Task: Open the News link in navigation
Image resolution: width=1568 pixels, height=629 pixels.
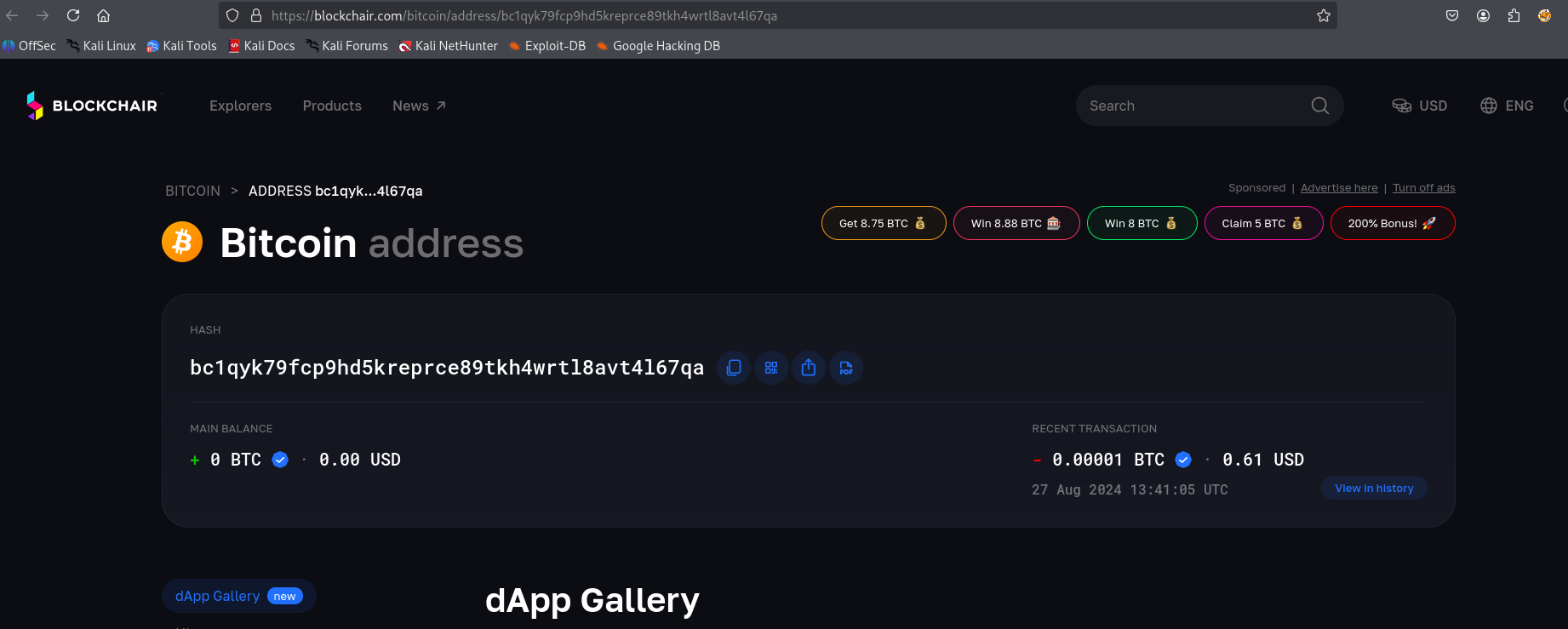Action: click(419, 106)
